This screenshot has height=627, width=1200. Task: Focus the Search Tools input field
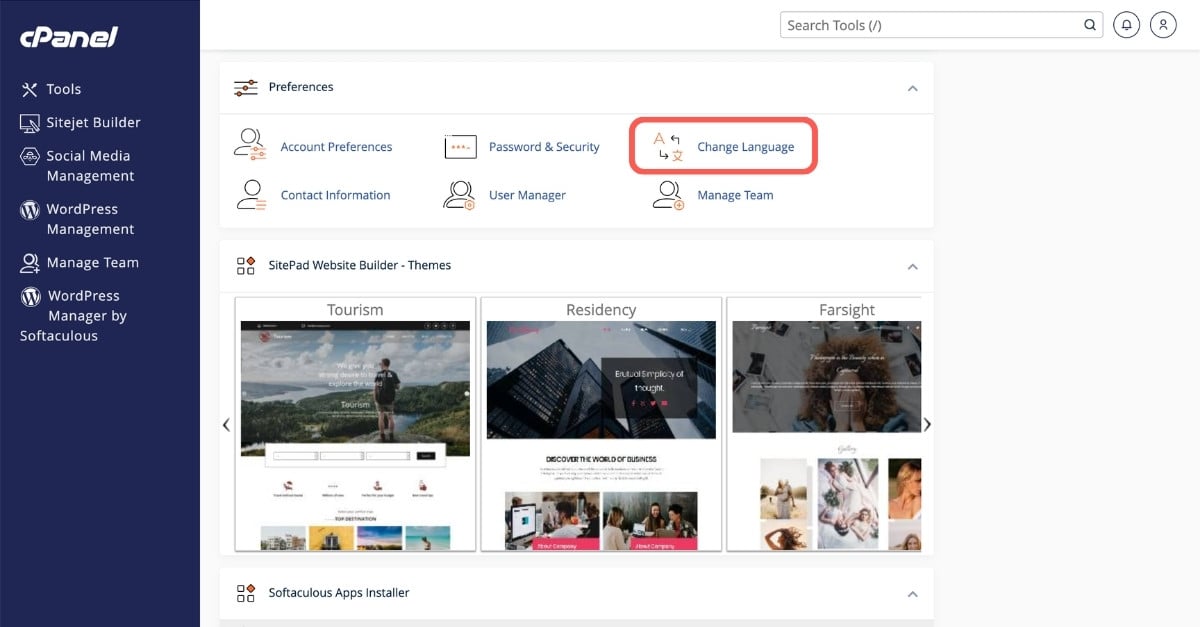tap(941, 25)
